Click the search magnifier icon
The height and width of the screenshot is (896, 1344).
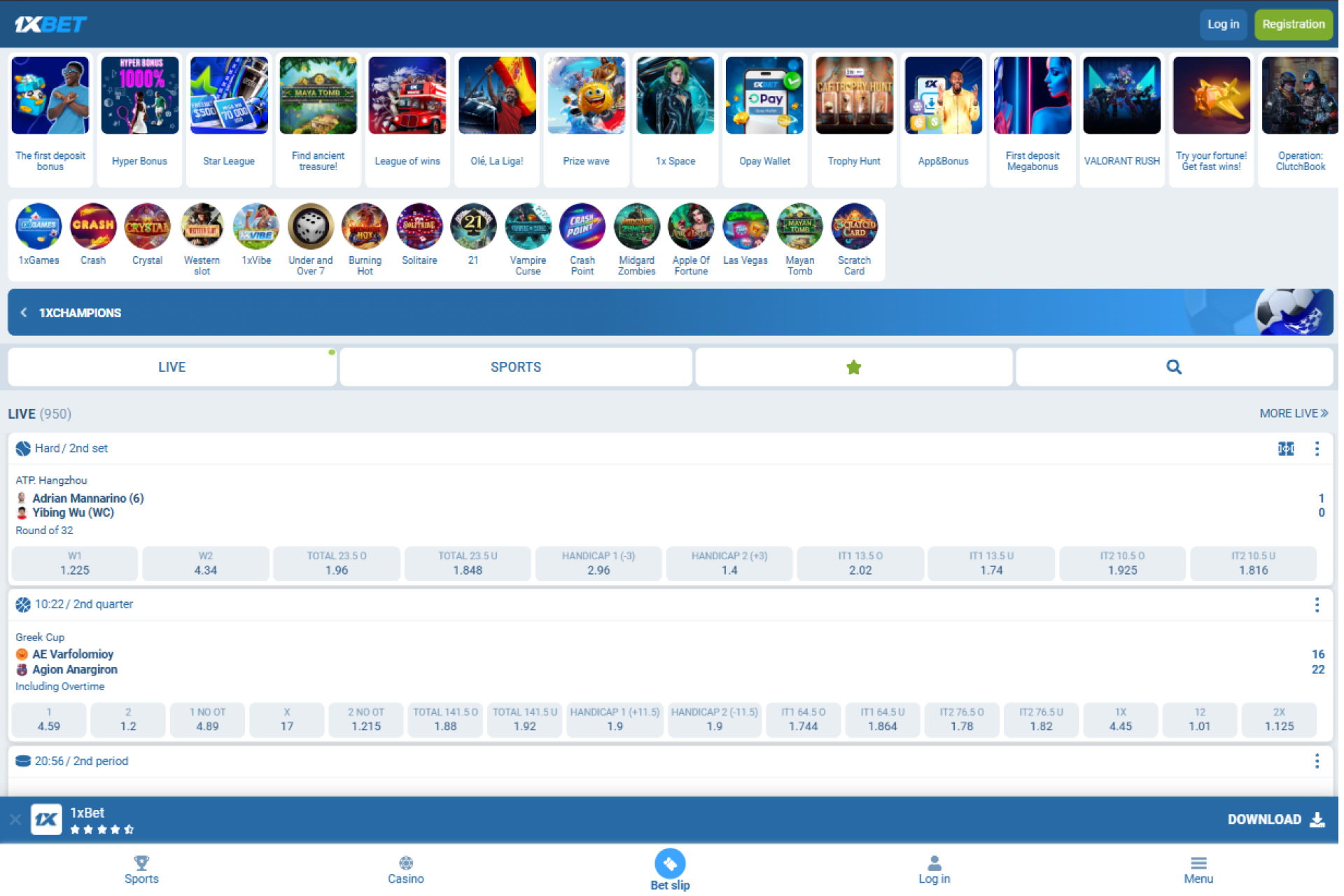(x=1172, y=366)
